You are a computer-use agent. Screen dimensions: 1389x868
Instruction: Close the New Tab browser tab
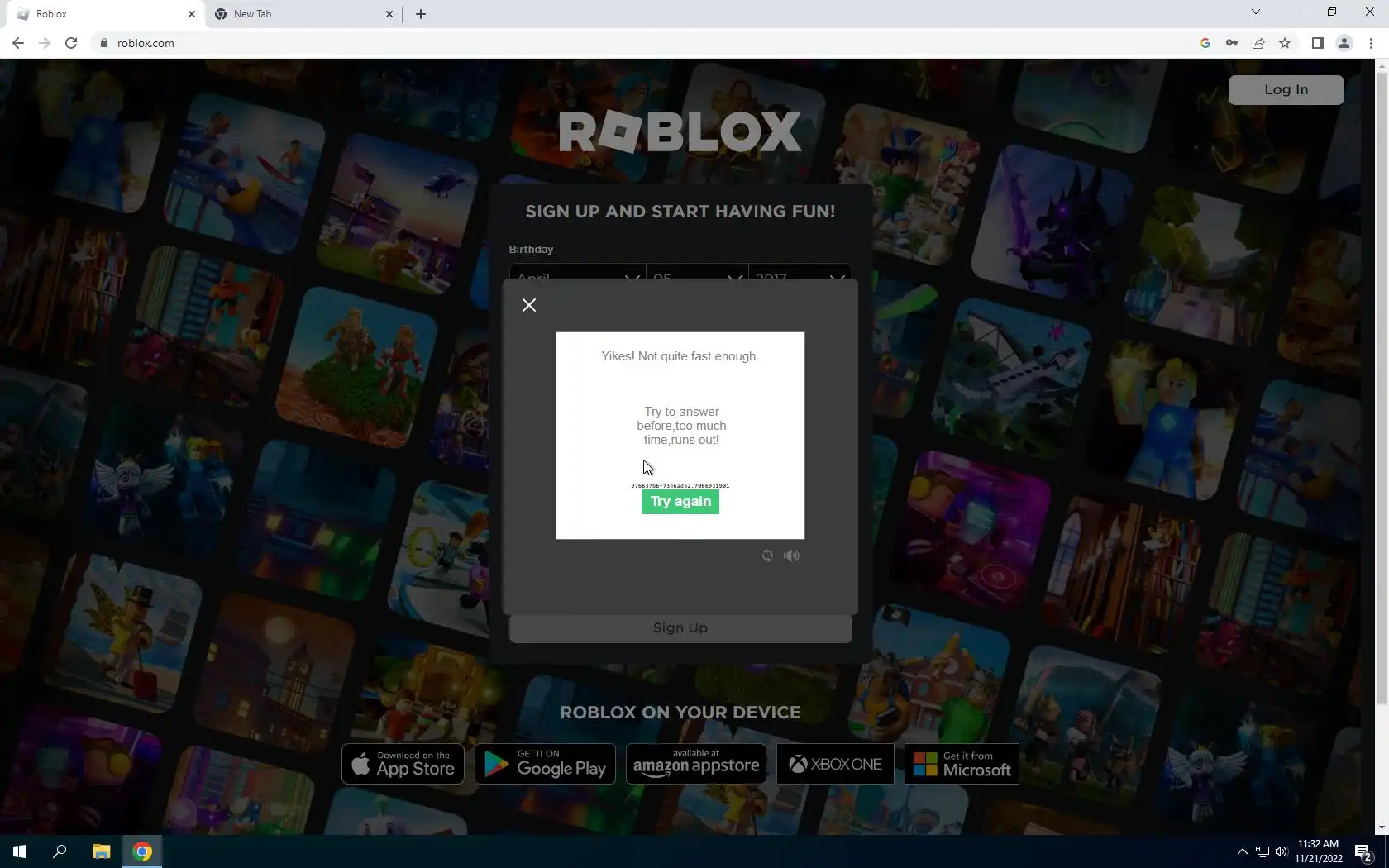[x=389, y=14]
